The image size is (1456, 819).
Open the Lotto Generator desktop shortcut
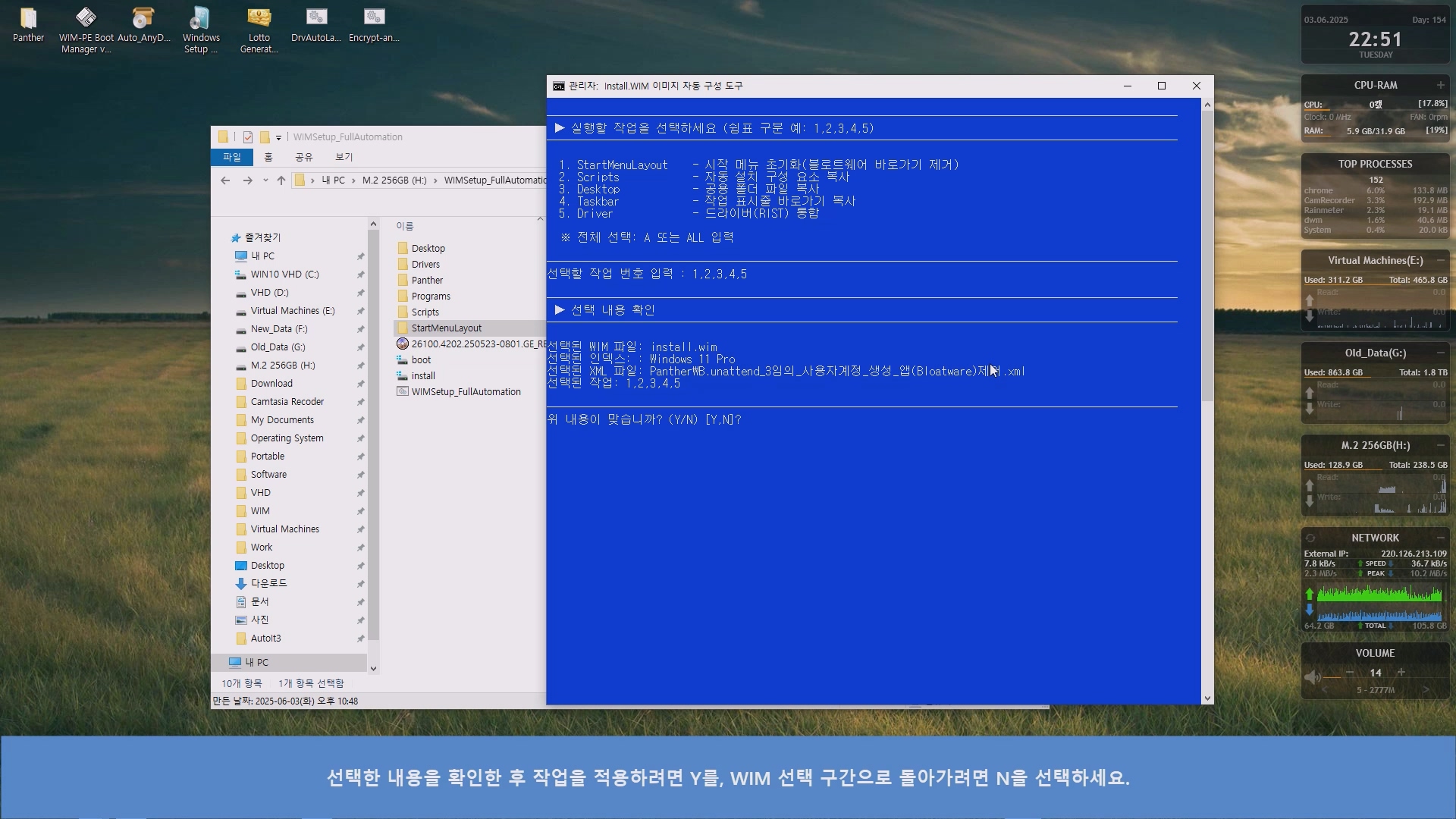click(259, 18)
